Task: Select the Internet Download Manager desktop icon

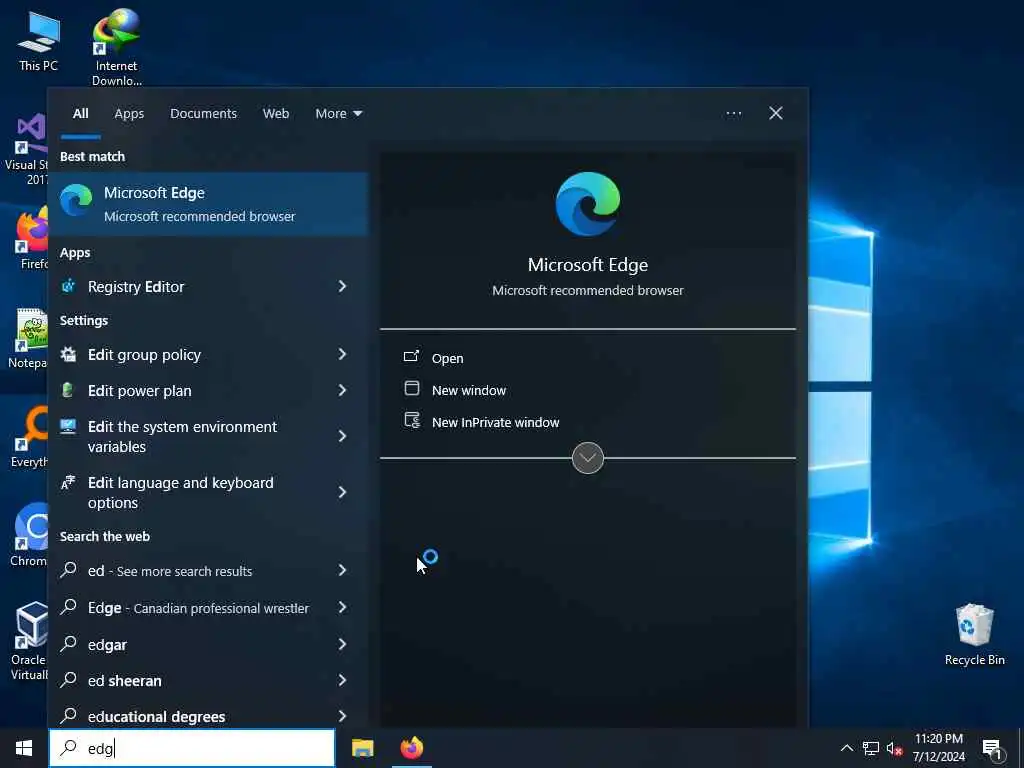Action: point(116,47)
